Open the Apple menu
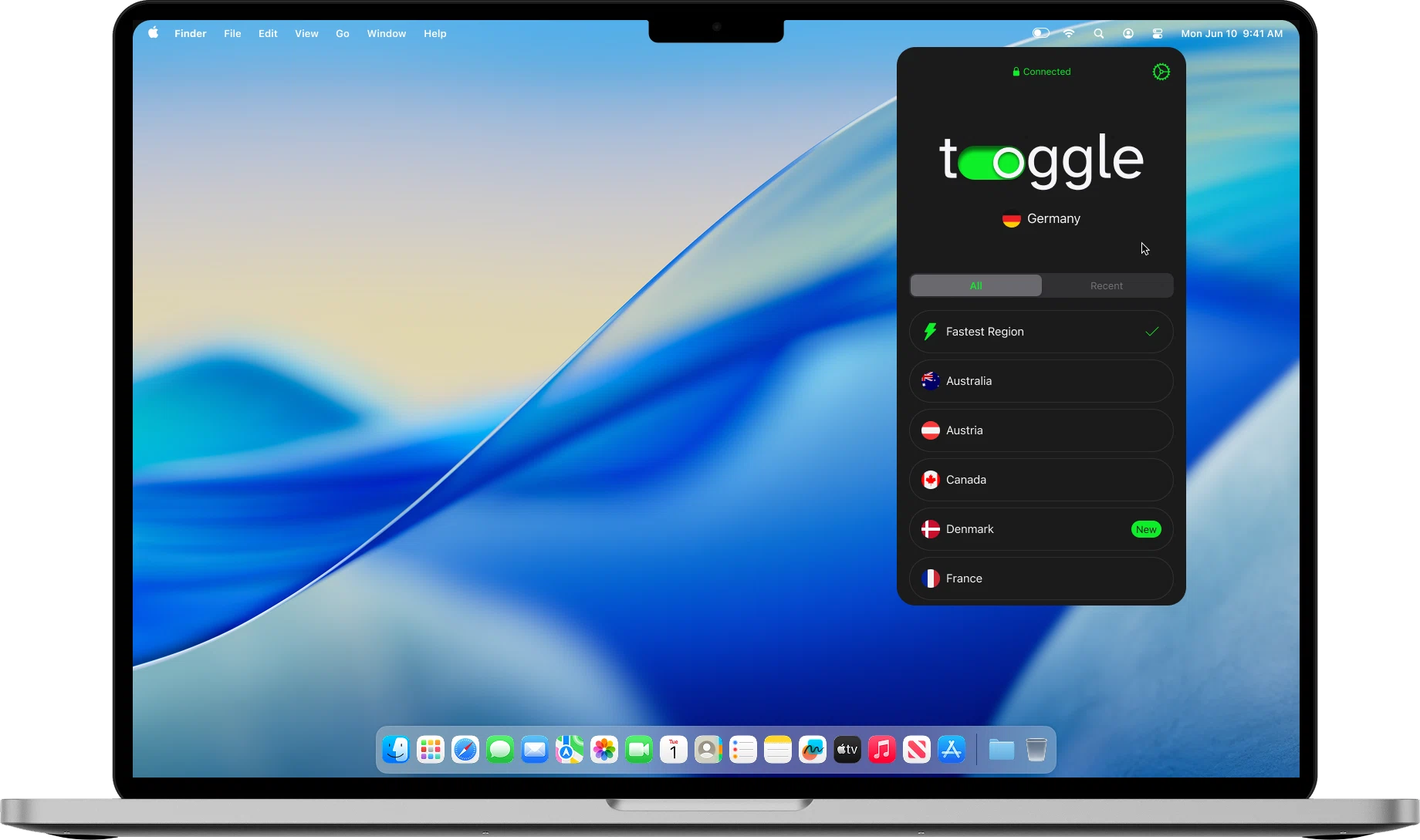This screenshot has width=1420, height=840. point(154,33)
